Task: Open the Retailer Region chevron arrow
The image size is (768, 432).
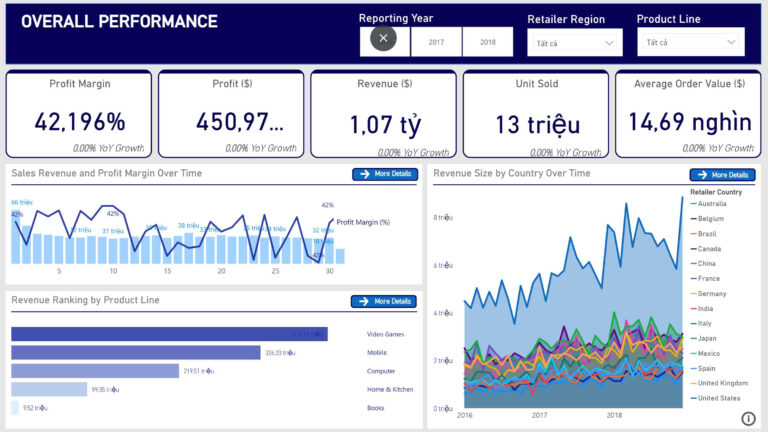Action: click(x=609, y=43)
